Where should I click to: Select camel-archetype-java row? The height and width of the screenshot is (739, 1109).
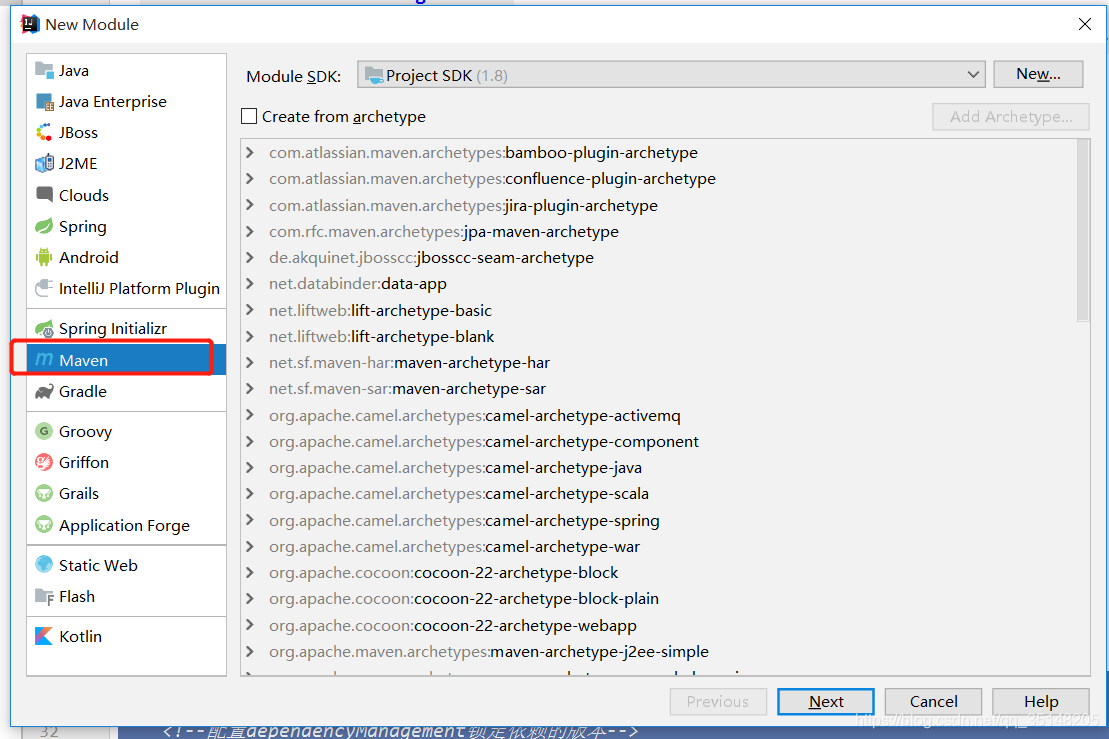658,468
